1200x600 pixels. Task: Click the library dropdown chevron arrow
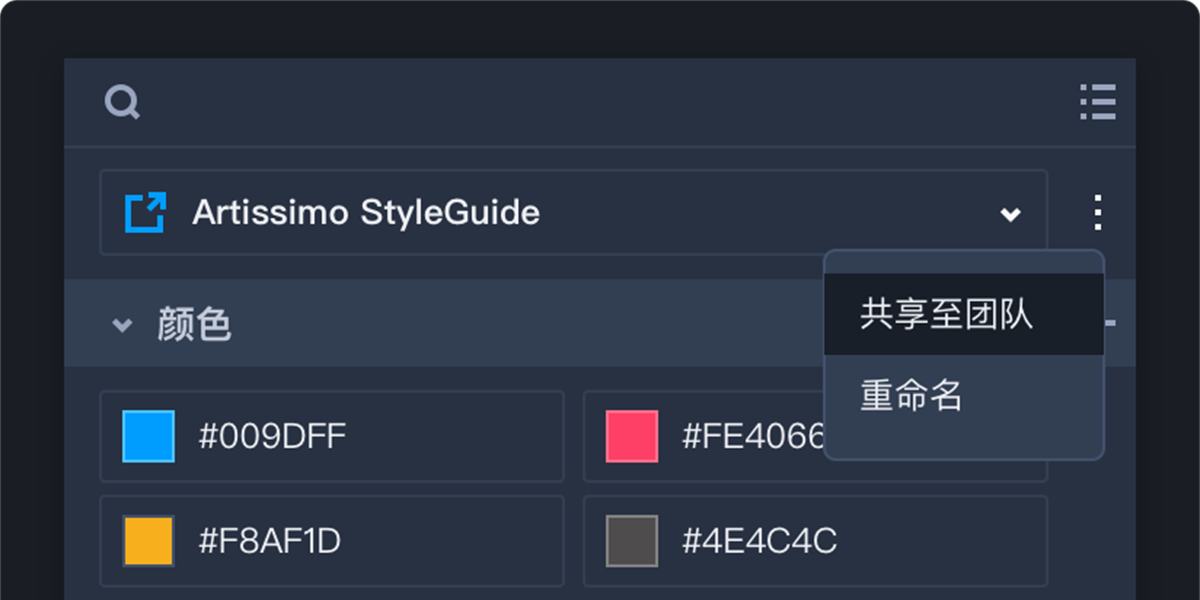[x=1011, y=214]
